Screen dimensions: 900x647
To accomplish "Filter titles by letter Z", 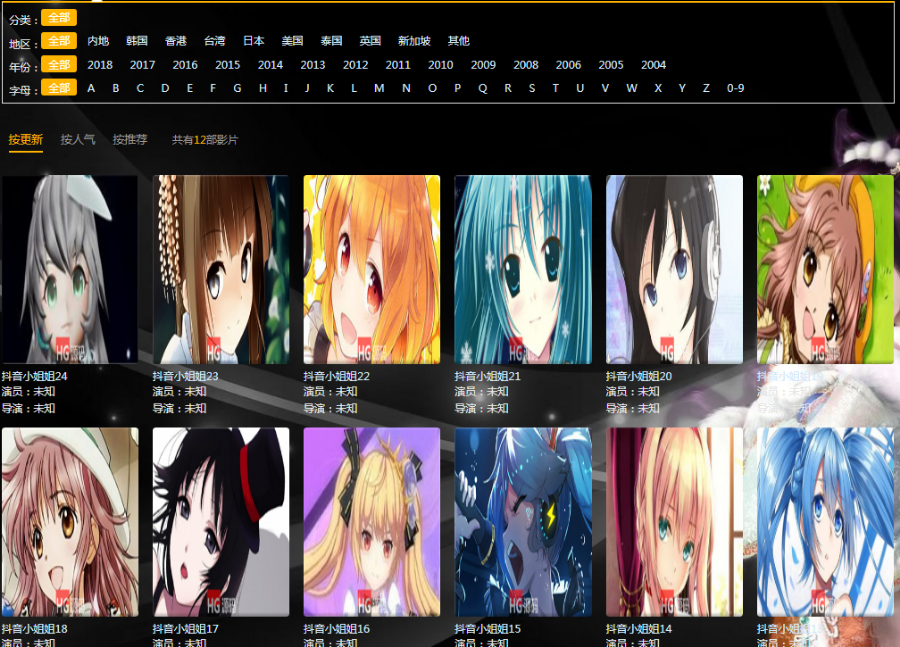I will [706, 88].
